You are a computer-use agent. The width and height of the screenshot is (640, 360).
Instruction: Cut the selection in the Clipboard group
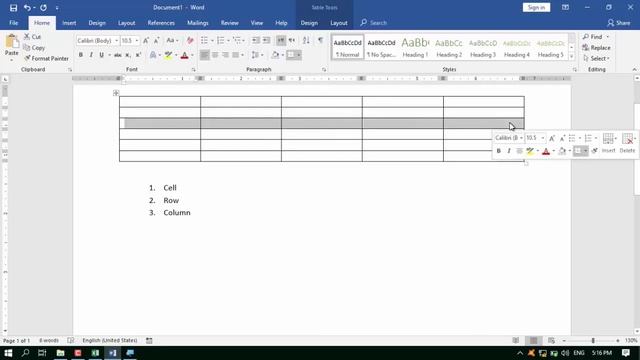(33, 37)
